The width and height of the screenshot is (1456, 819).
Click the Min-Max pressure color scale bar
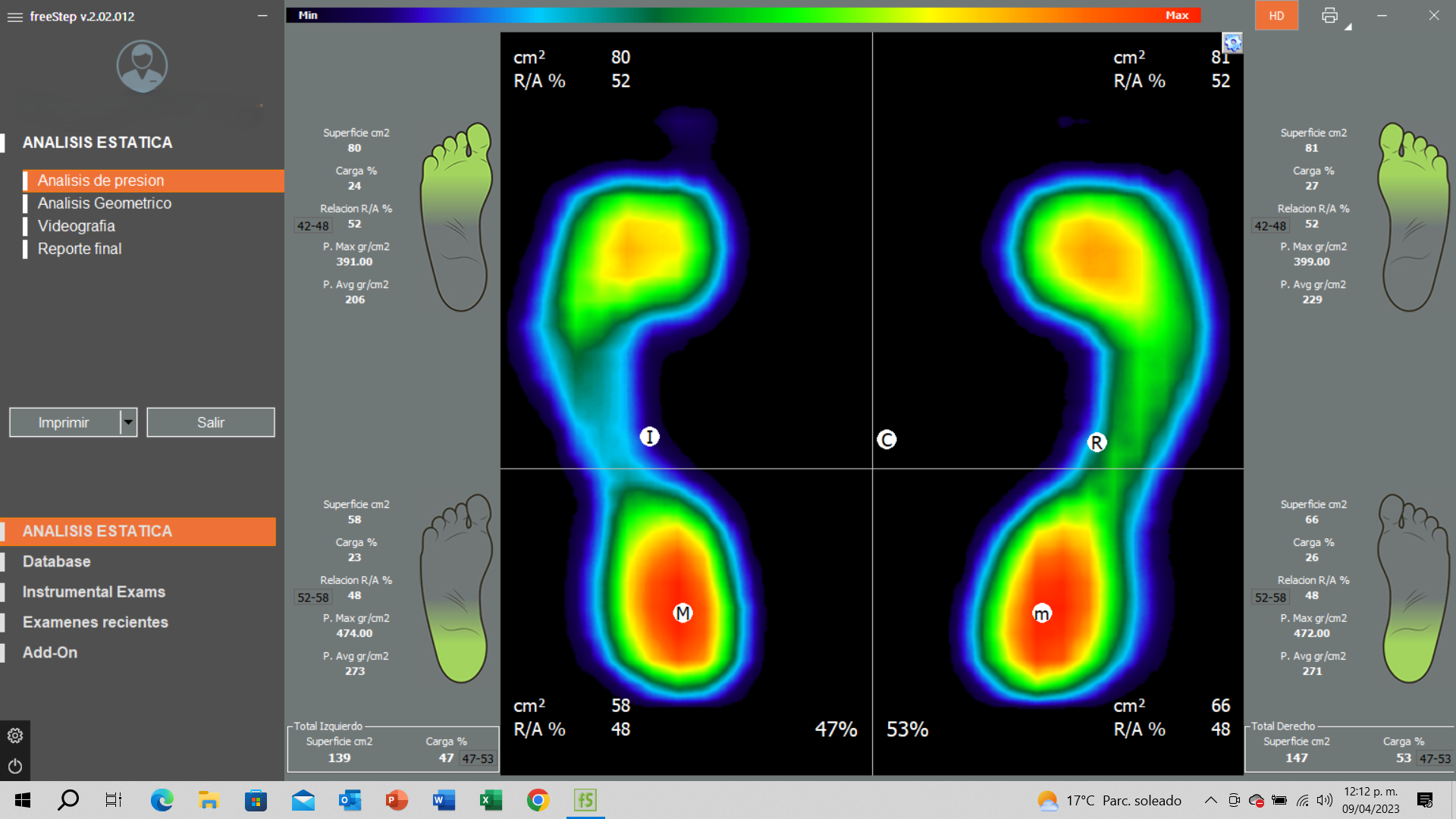click(x=743, y=15)
